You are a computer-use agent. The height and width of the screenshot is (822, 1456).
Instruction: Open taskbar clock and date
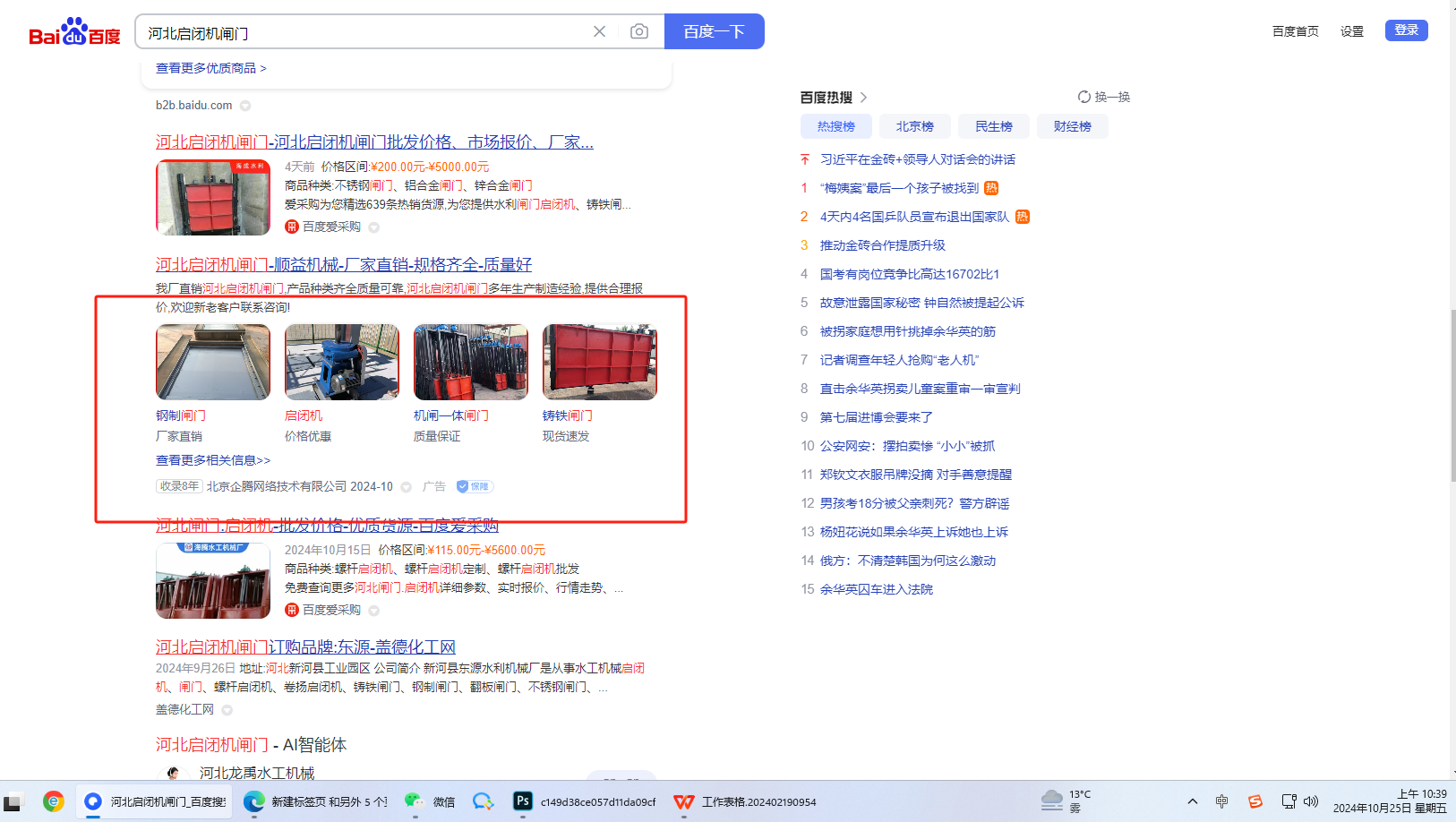[1390, 801]
